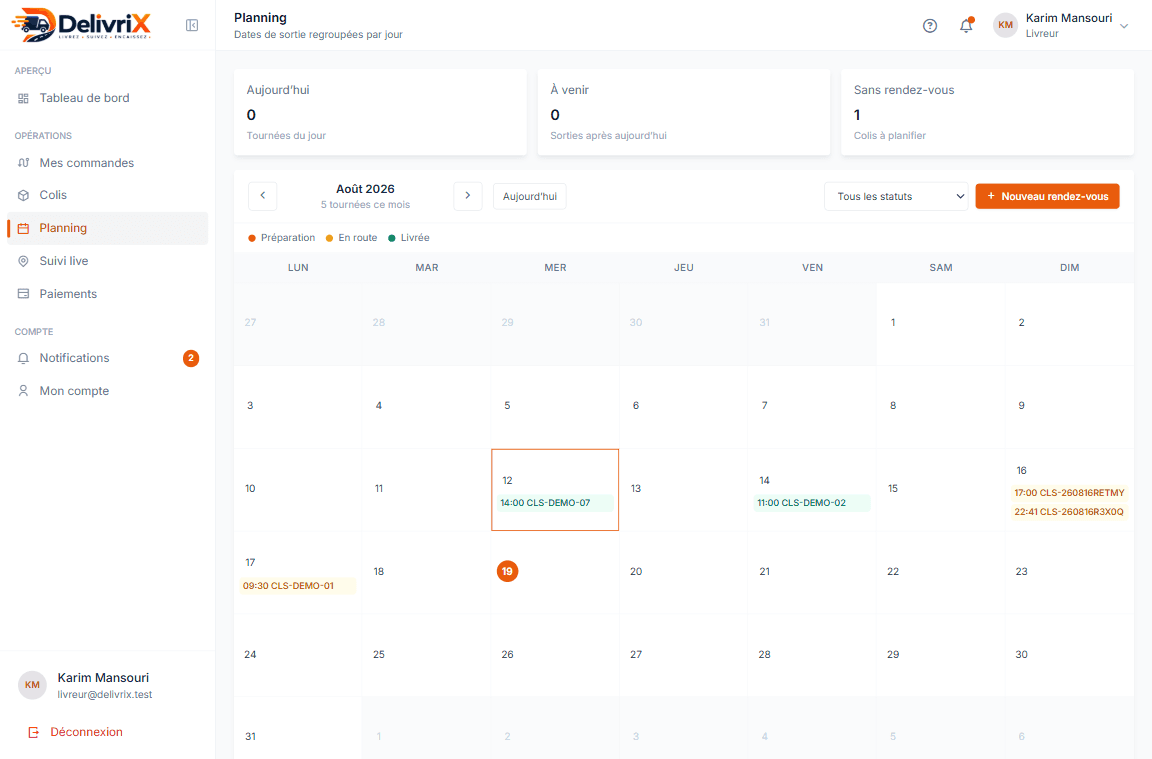This screenshot has height=759, width=1152.
Task: Open the 17:00 CLS-260816RETMY event
Action: pyautogui.click(x=1069, y=493)
